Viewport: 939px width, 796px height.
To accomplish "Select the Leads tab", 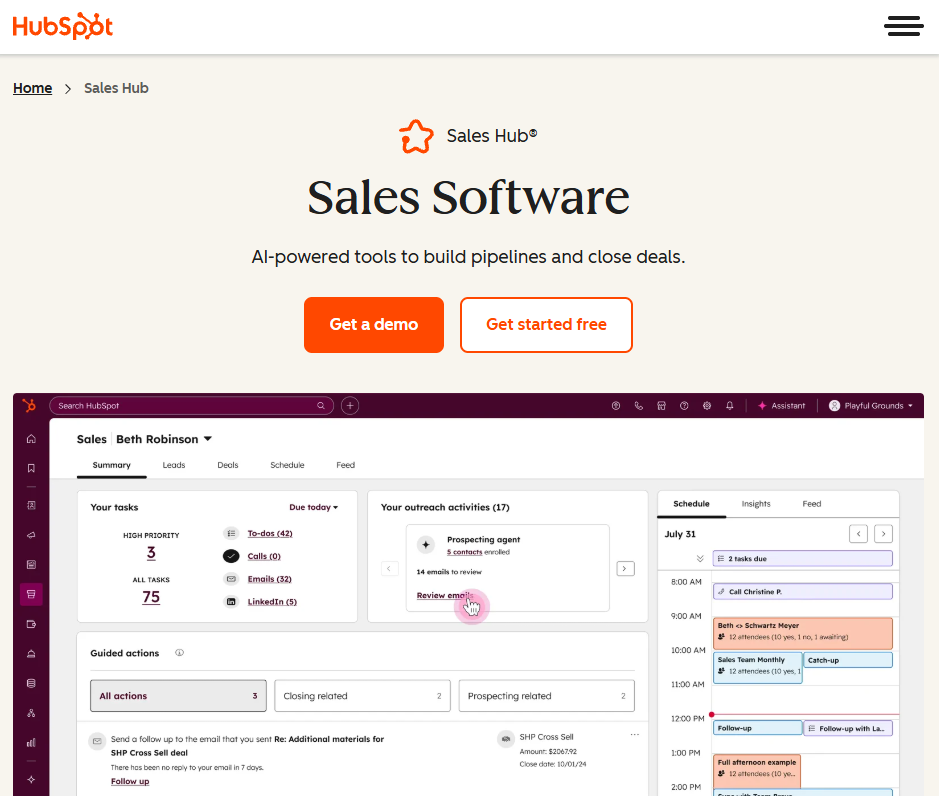I will pos(174,465).
